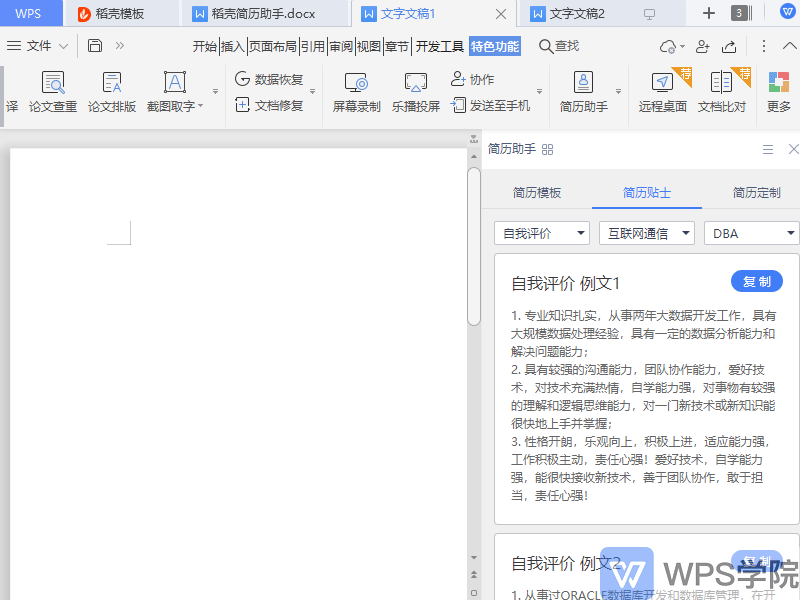Click the 自我评价 例文1 heading
Image resolution: width=800 pixels, height=600 pixels.
pos(565,283)
